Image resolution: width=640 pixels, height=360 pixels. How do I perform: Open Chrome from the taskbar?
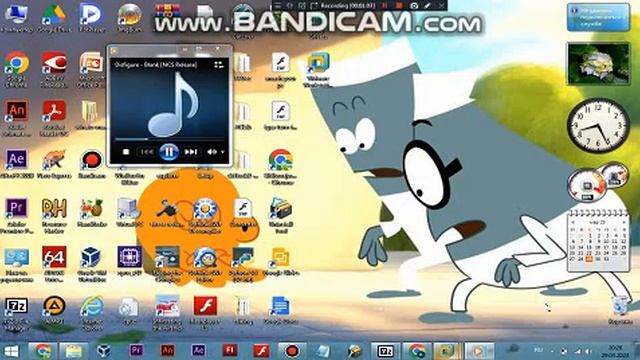(42, 351)
